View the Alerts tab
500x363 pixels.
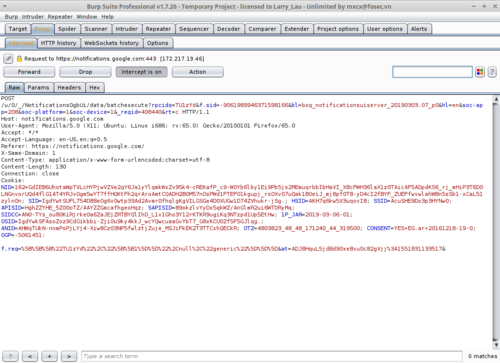click(x=419, y=29)
